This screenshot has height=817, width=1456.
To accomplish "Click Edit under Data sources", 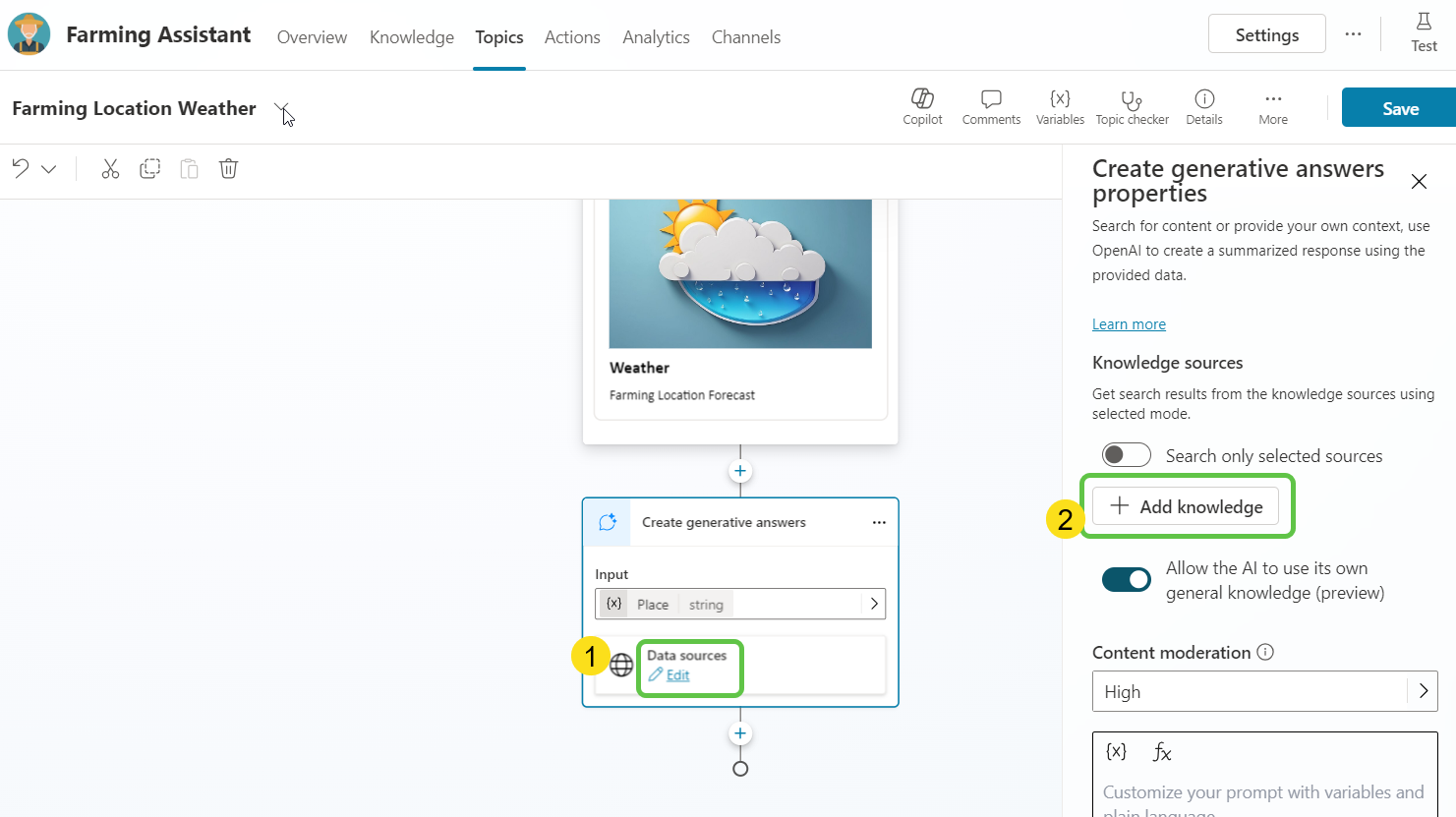I will [677, 675].
